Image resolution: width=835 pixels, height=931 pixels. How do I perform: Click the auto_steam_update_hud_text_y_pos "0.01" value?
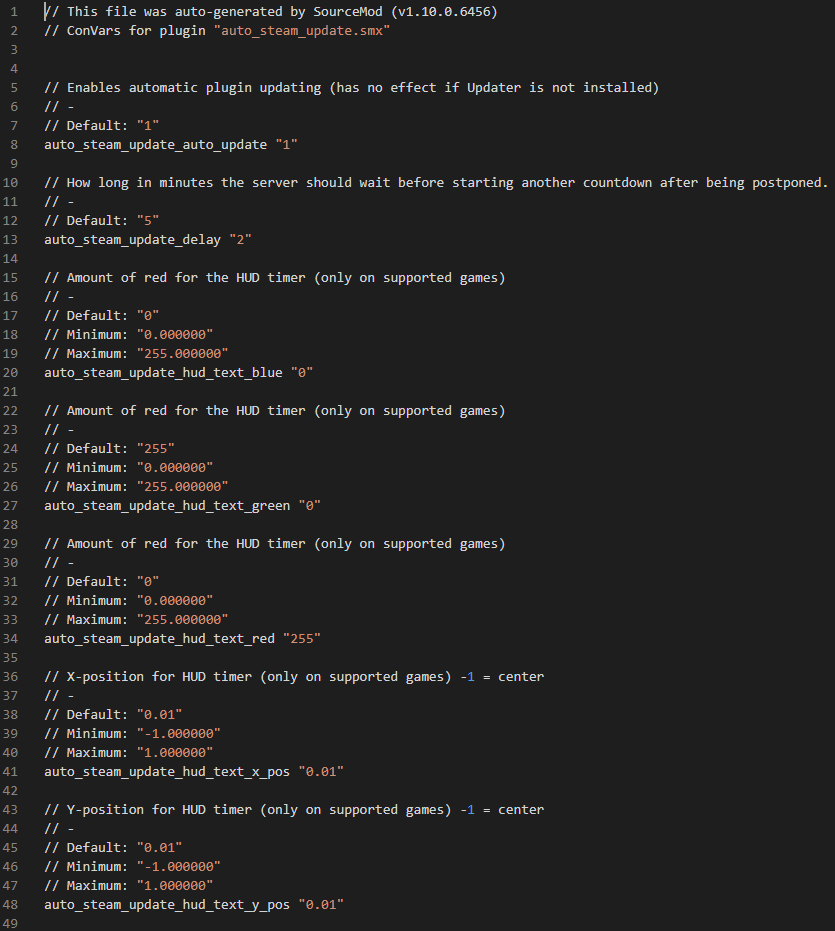click(x=321, y=904)
